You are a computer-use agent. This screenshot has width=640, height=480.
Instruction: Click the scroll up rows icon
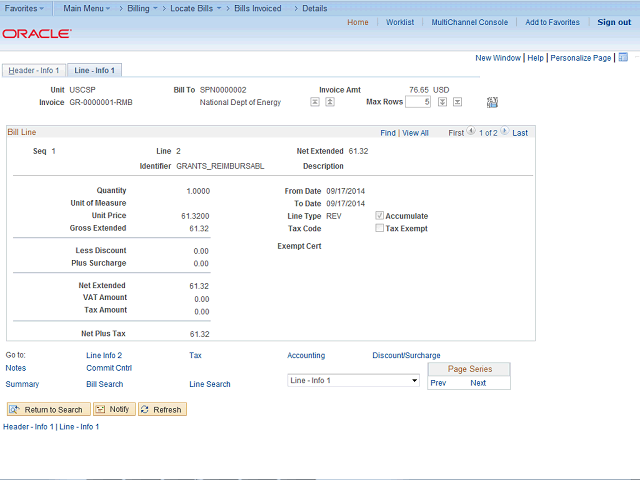pyautogui.click(x=329, y=102)
